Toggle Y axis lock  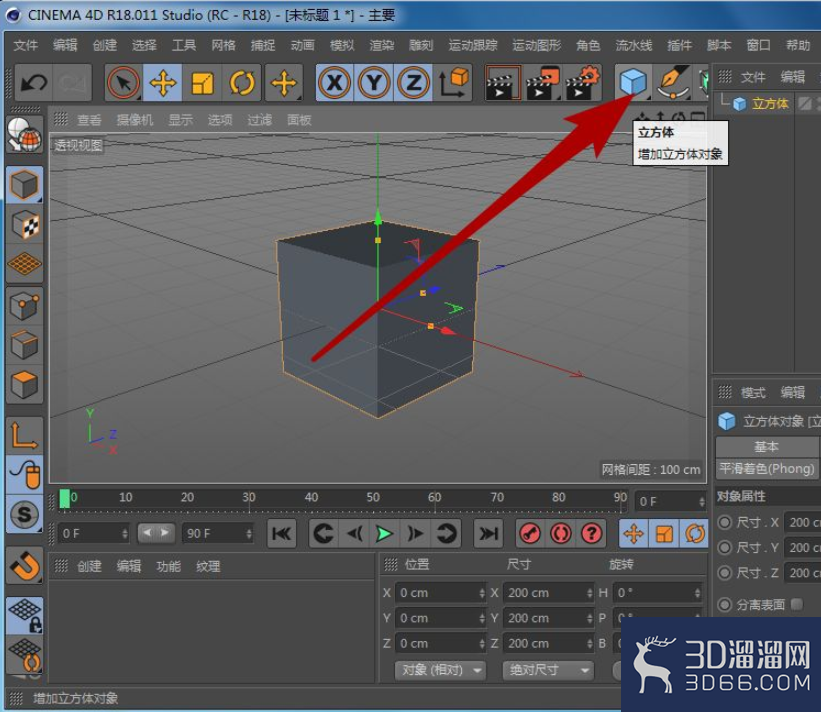point(374,83)
